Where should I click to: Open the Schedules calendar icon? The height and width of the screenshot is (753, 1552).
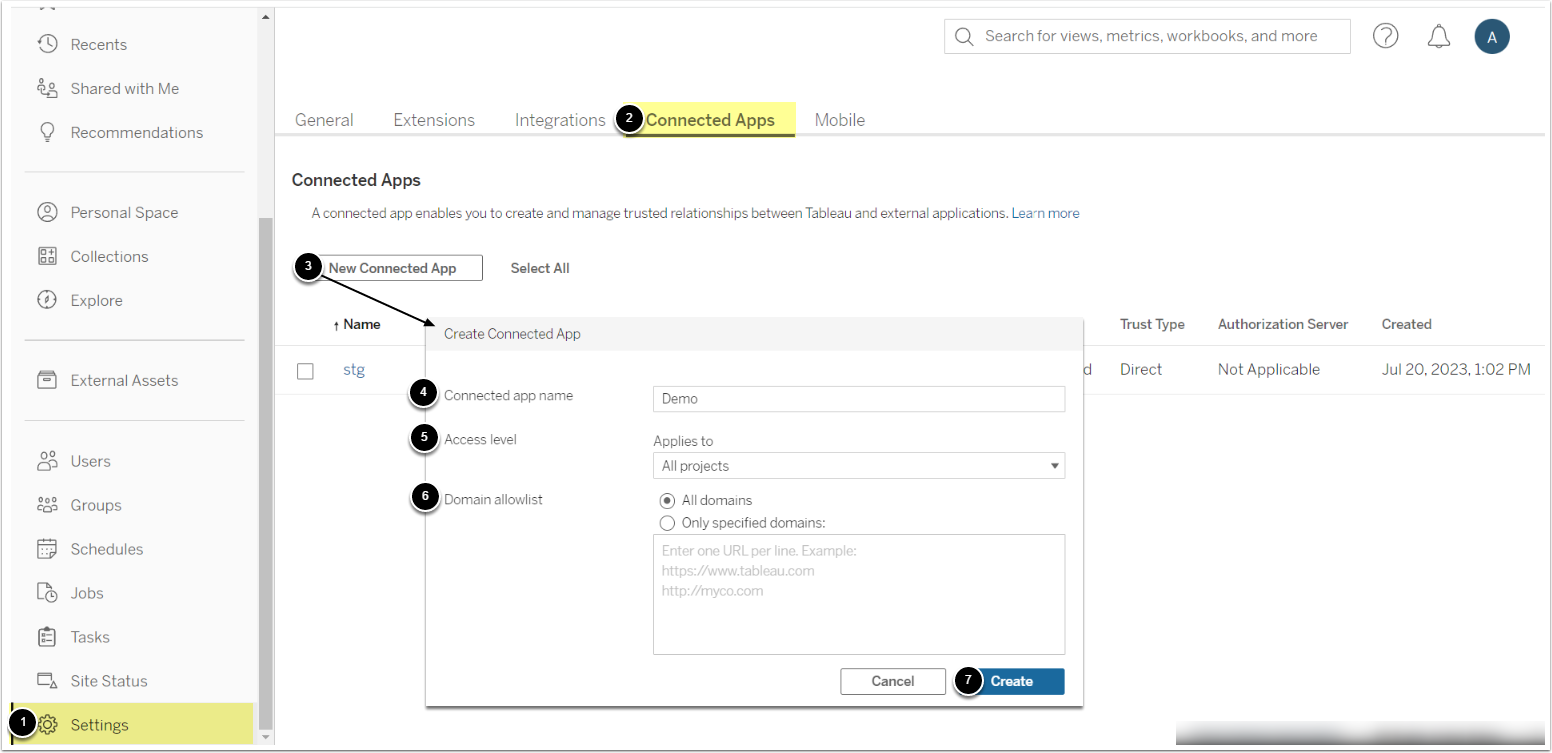(47, 549)
